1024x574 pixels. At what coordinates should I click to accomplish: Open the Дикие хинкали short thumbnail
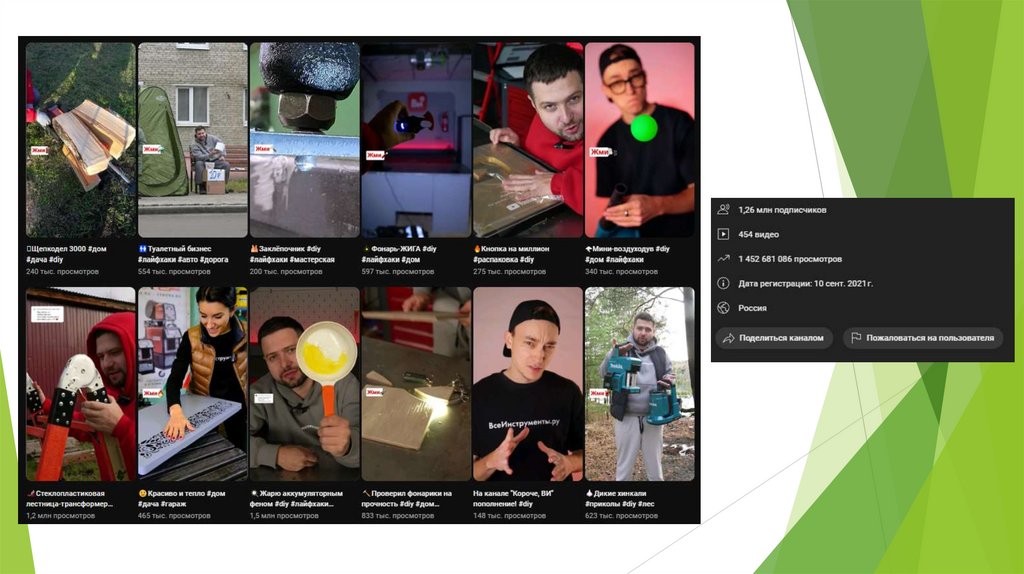tap(639, 384)
